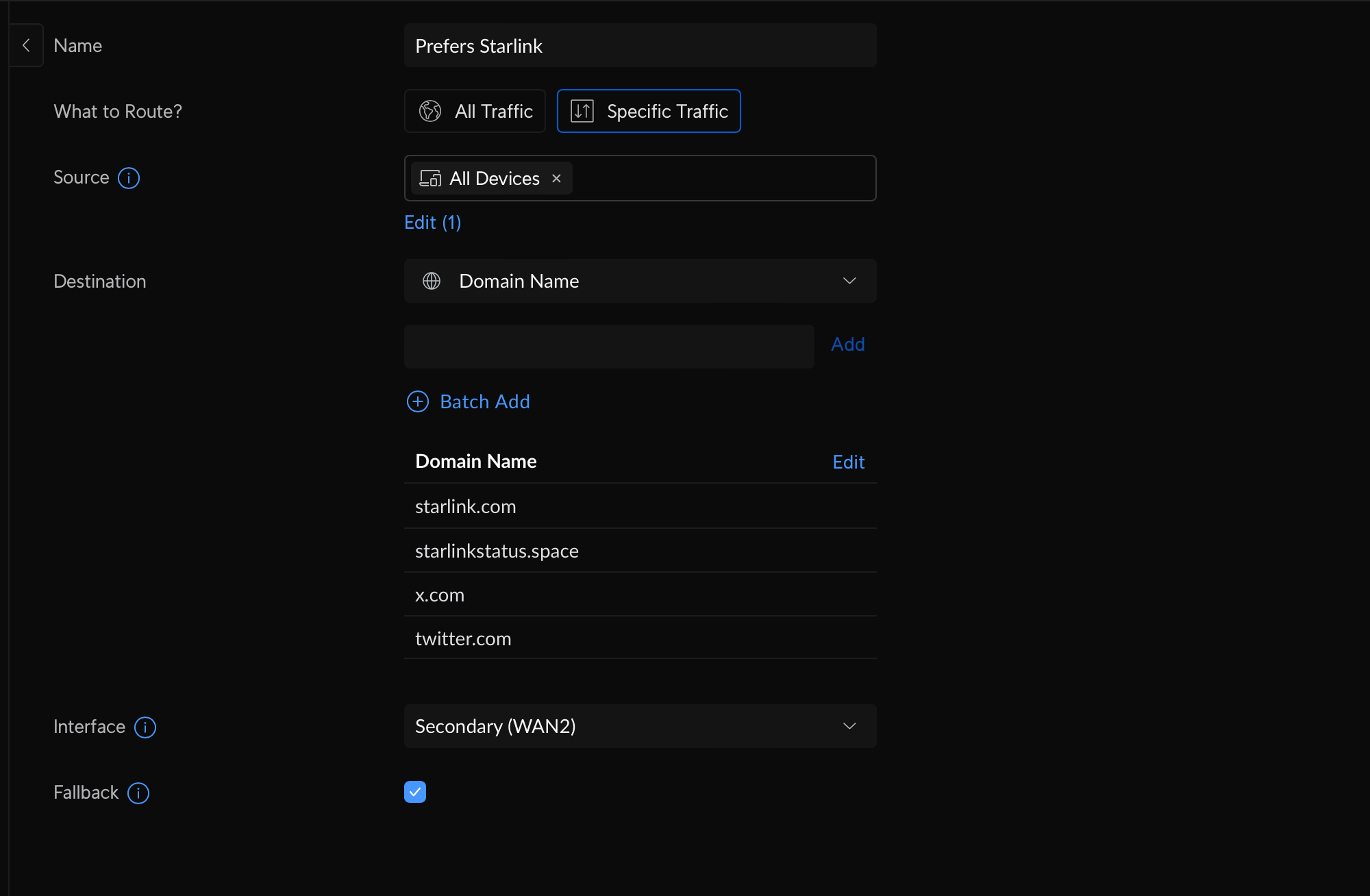Click the Batch Add link

484,401
